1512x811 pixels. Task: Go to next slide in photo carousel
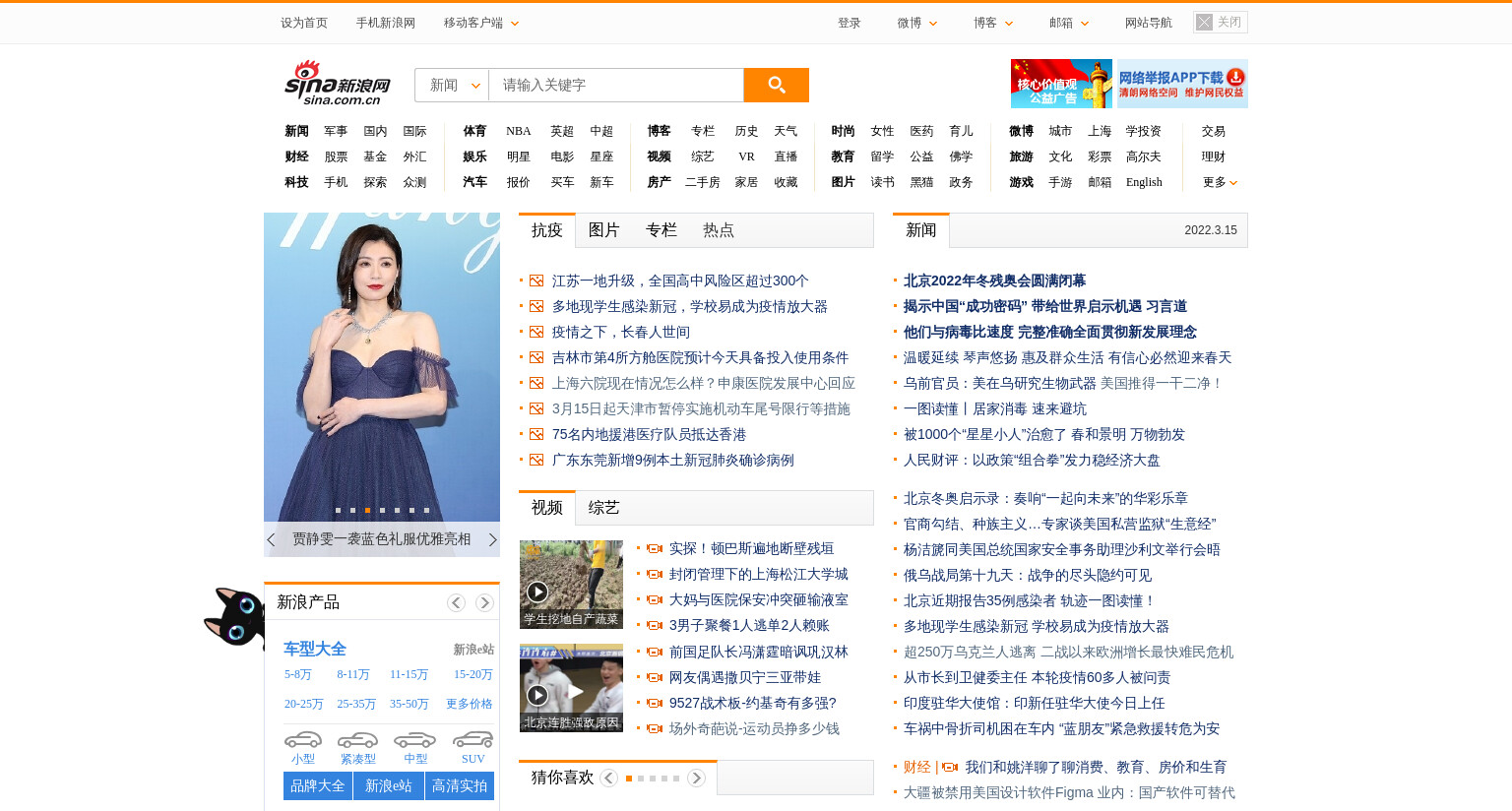pyautogui.click(x=493, y=539)
